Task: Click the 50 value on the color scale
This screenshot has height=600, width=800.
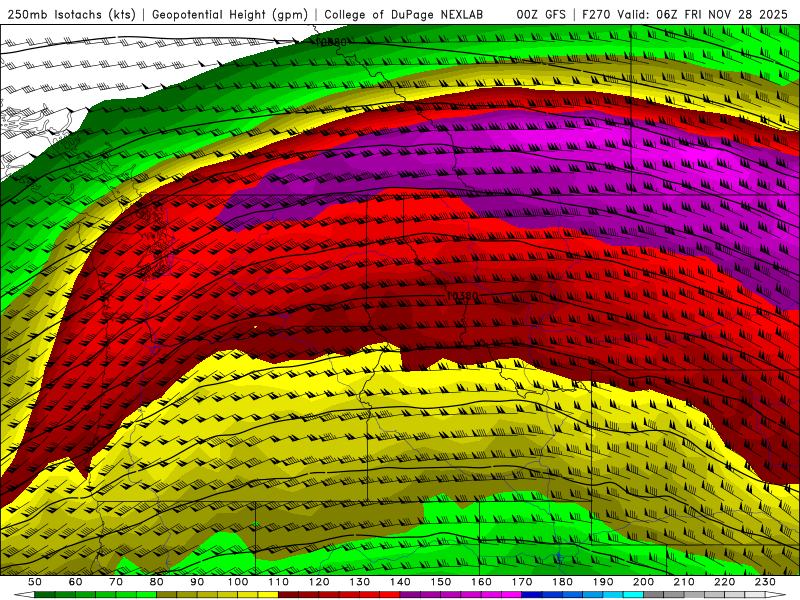Action: point(35,582)
